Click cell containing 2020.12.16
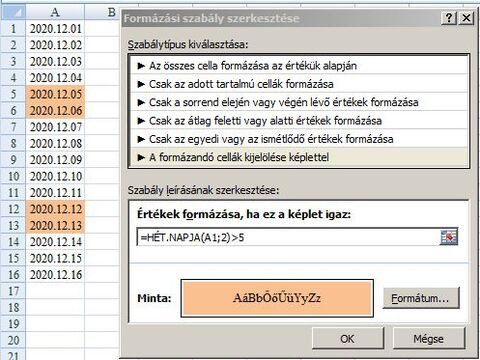480x360 pixels. tap(55, 275)
